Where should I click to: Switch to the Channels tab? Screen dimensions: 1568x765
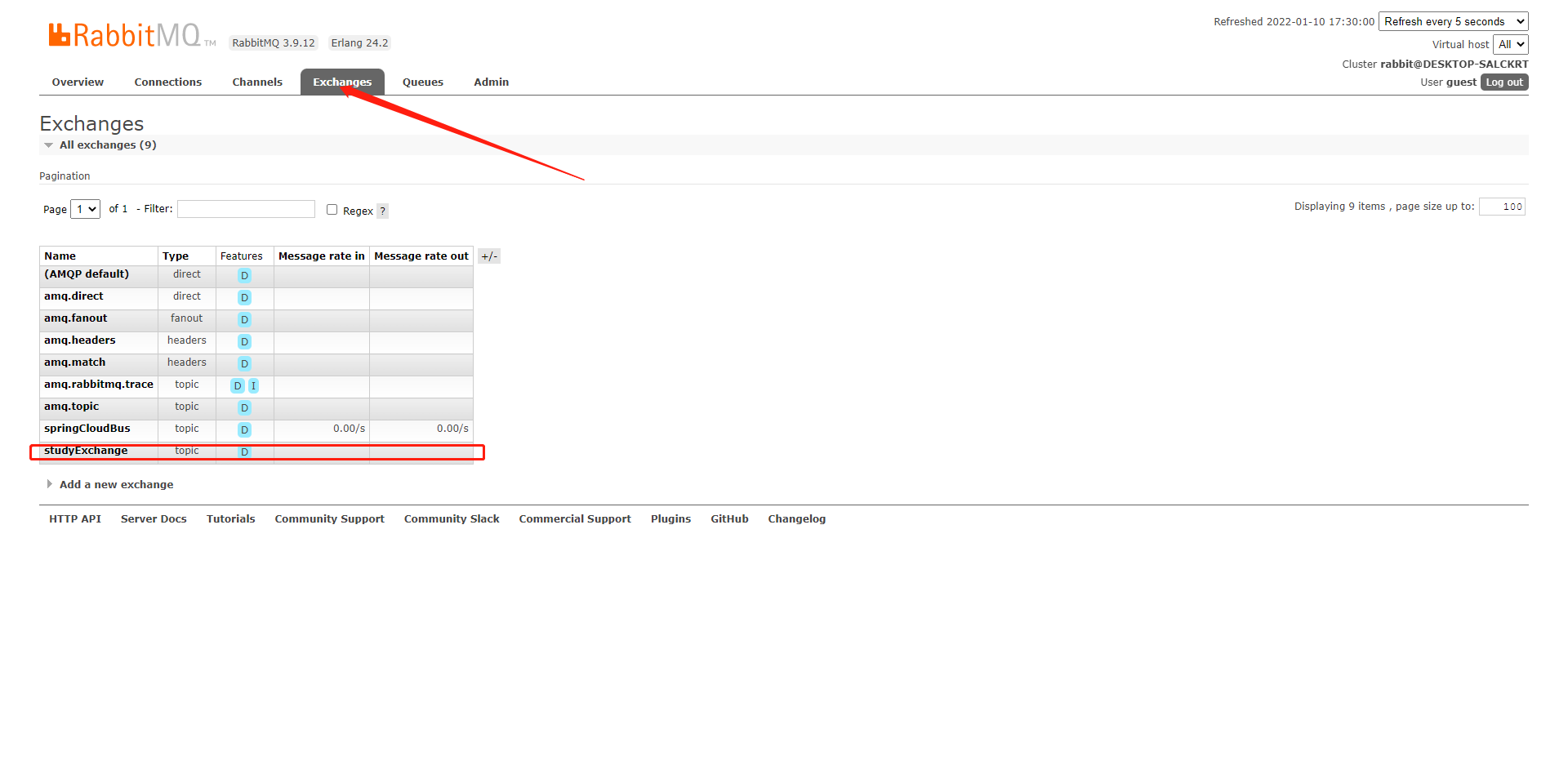[x=257, y=82]
